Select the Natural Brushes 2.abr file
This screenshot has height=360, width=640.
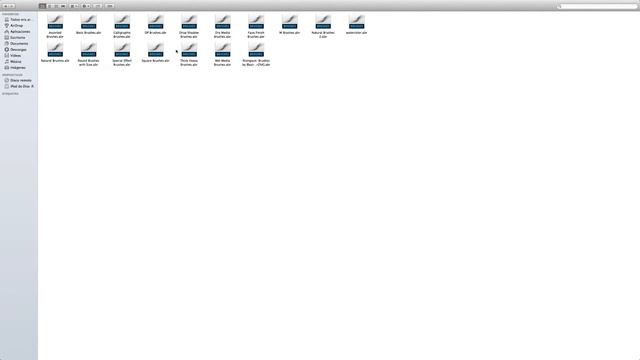point(323,26)
